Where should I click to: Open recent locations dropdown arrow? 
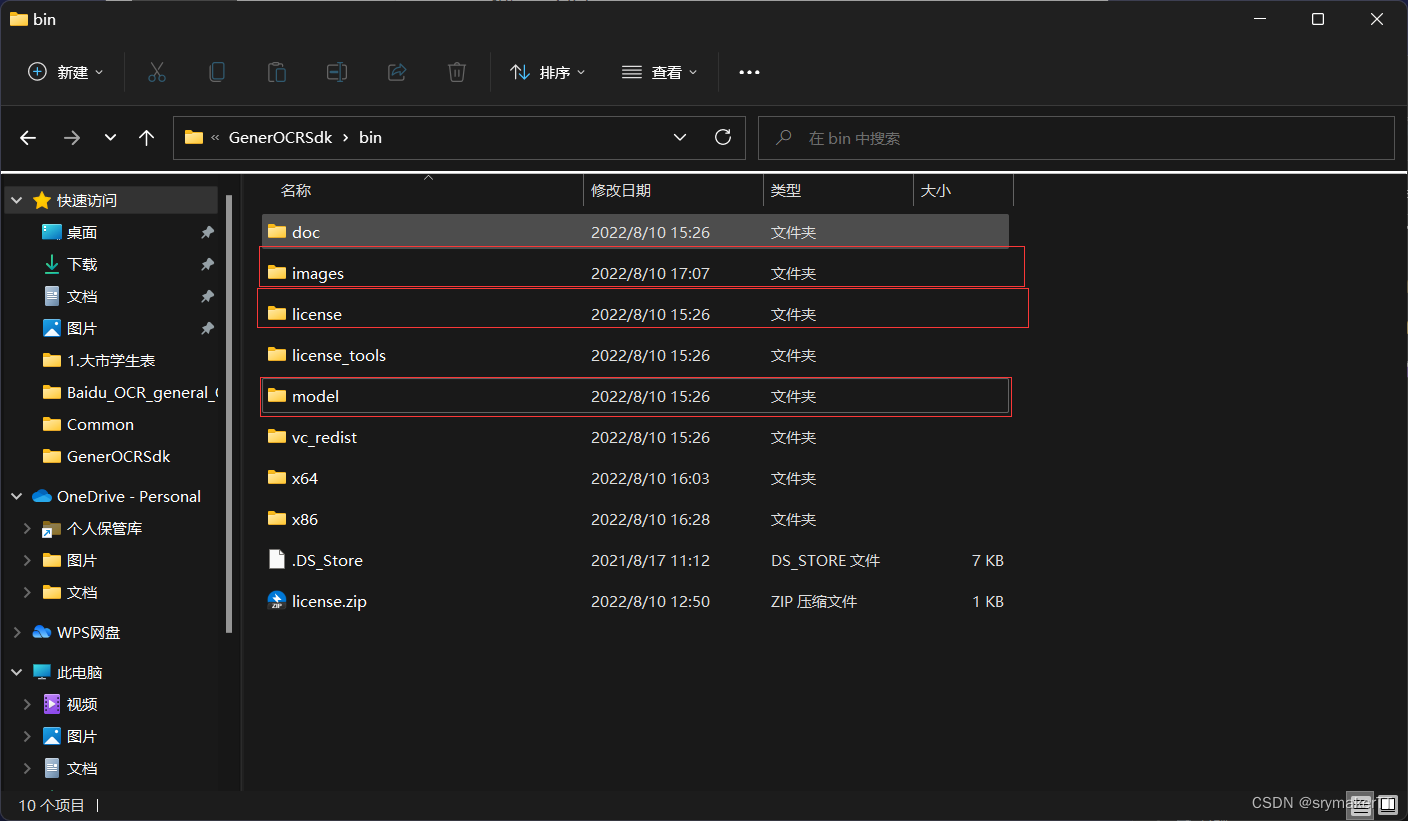click(x=110, y=138)
